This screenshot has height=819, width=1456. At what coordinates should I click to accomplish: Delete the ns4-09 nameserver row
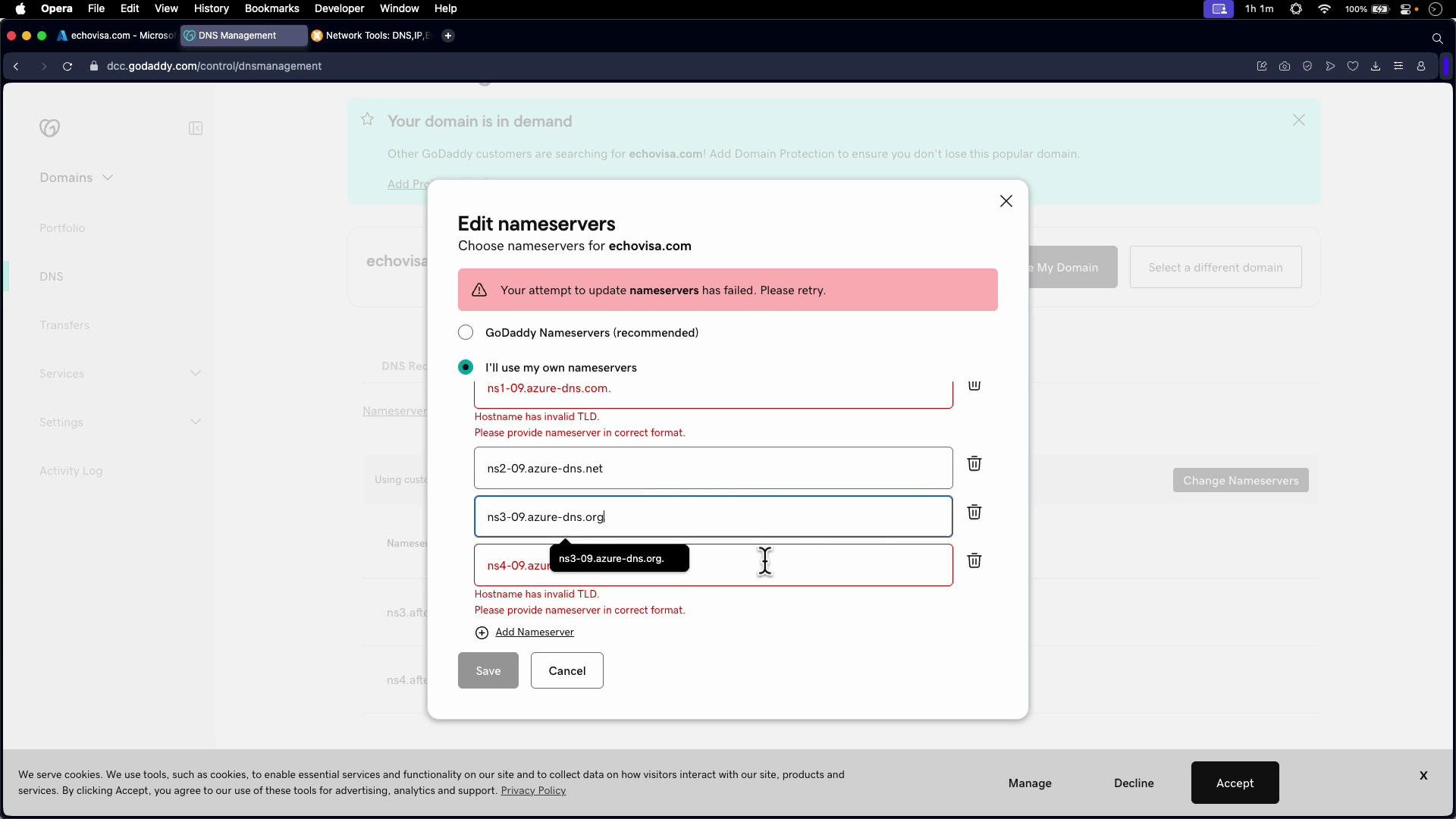tap(974, 560)
